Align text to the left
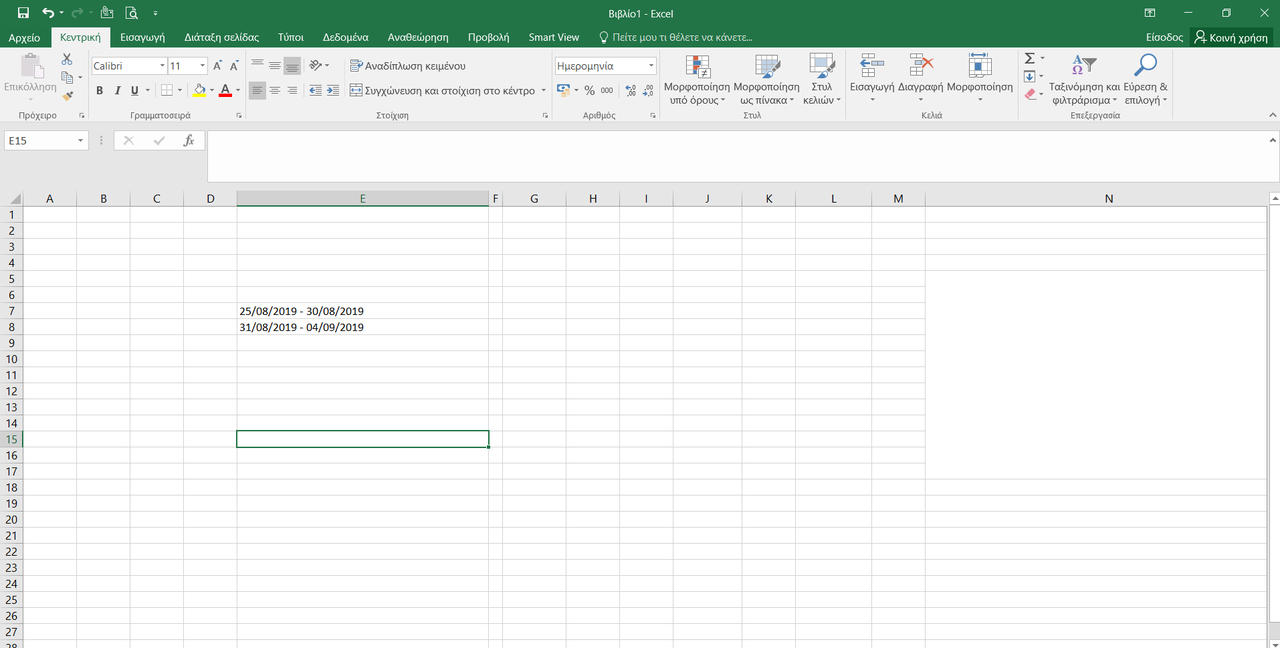The height and width of the screenshot is (648, 1280). [x=257, y=90]
